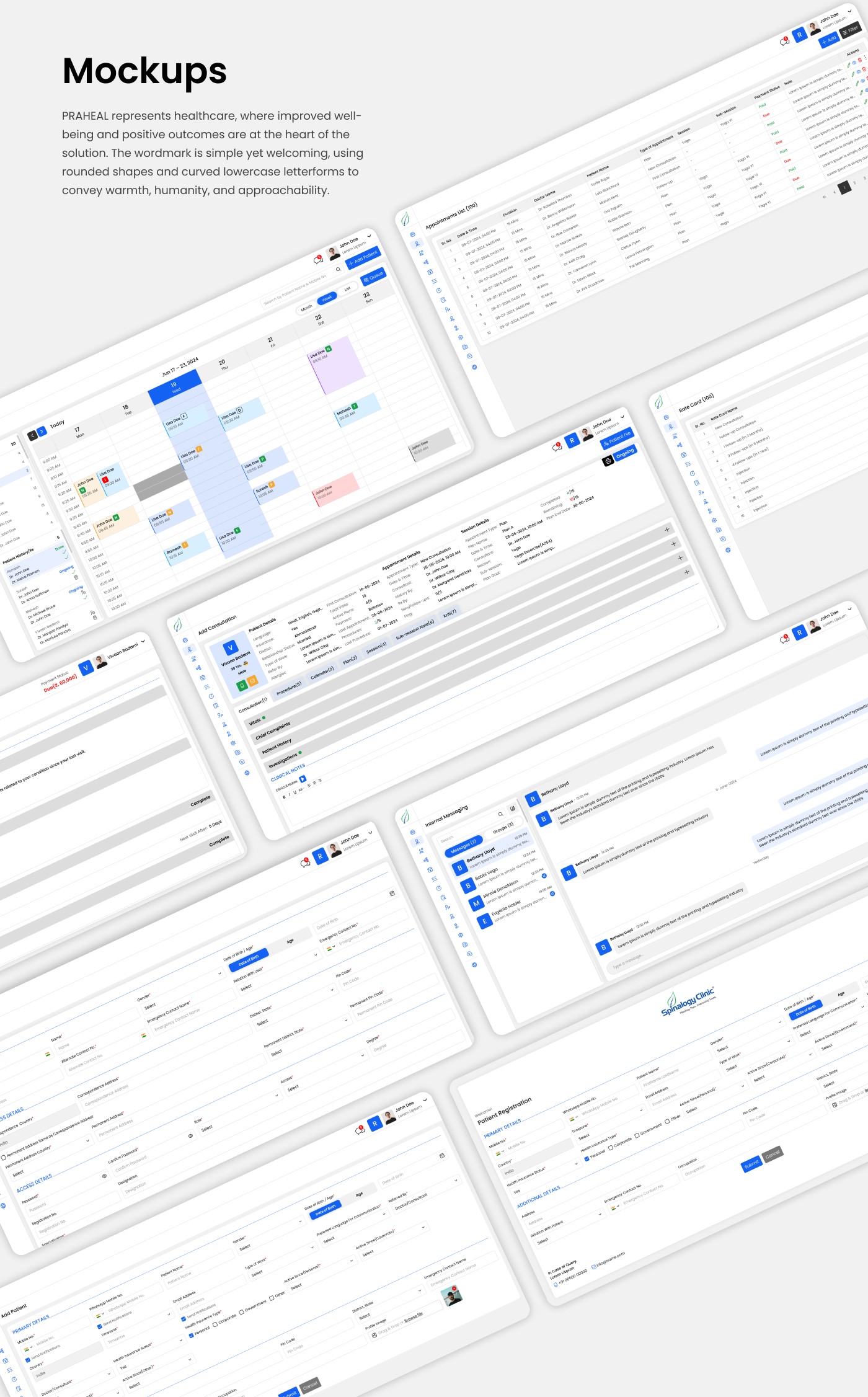868x1397 pixels.
Task: Open the Sub-session Note(6) tab
Action: (x=415, y=629)
